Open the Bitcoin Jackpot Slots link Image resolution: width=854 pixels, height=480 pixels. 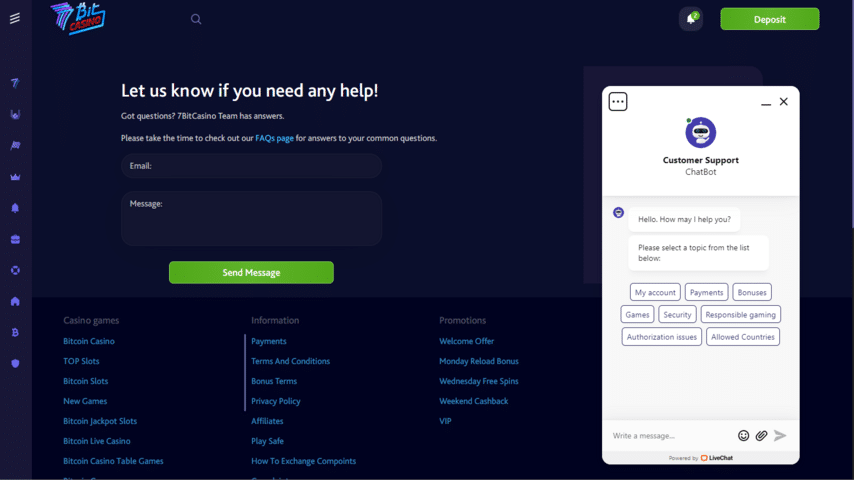tap(100, 421)
